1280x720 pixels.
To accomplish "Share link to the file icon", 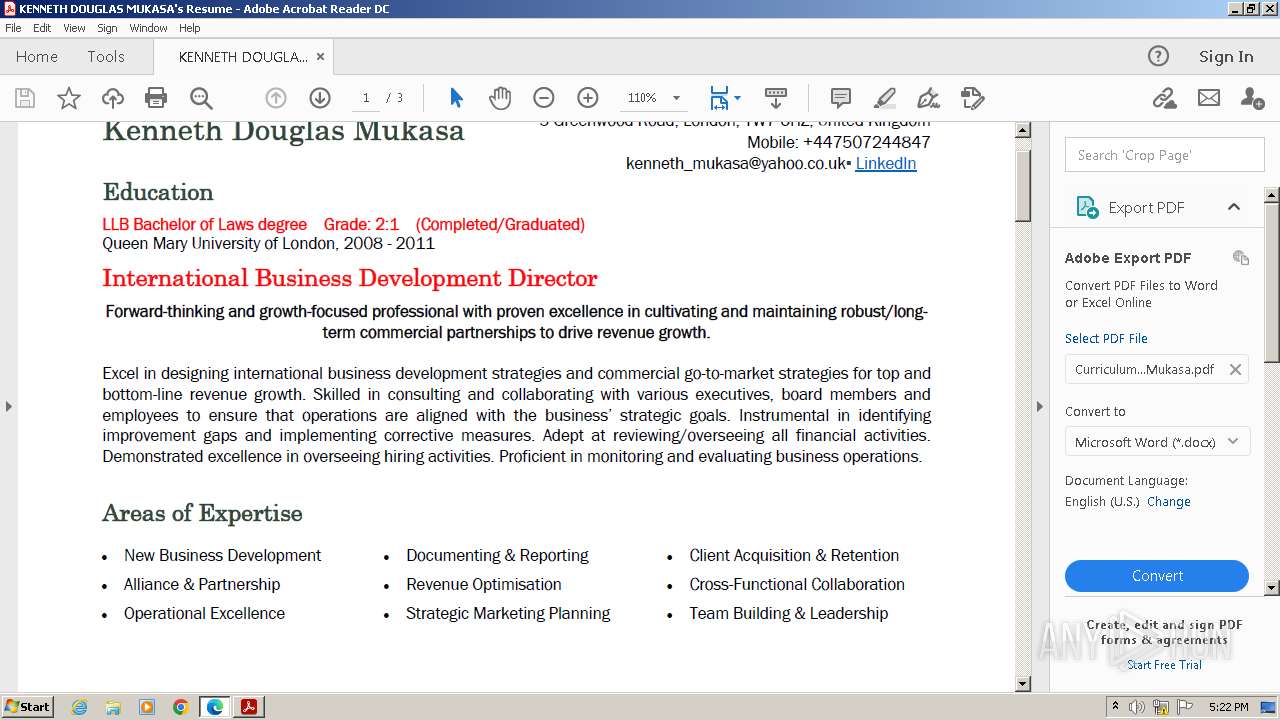I will [x=1164, y=98].
